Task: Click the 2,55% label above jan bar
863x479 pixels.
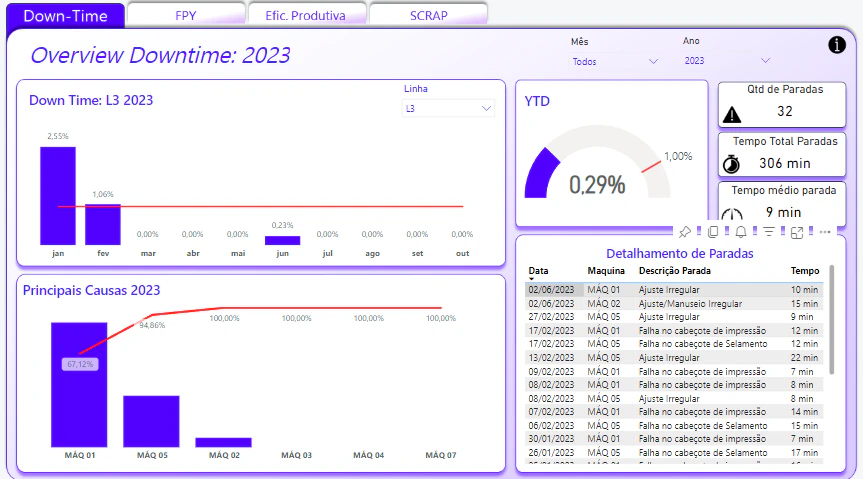Action: pyautogui.click(x=58, y=136)
